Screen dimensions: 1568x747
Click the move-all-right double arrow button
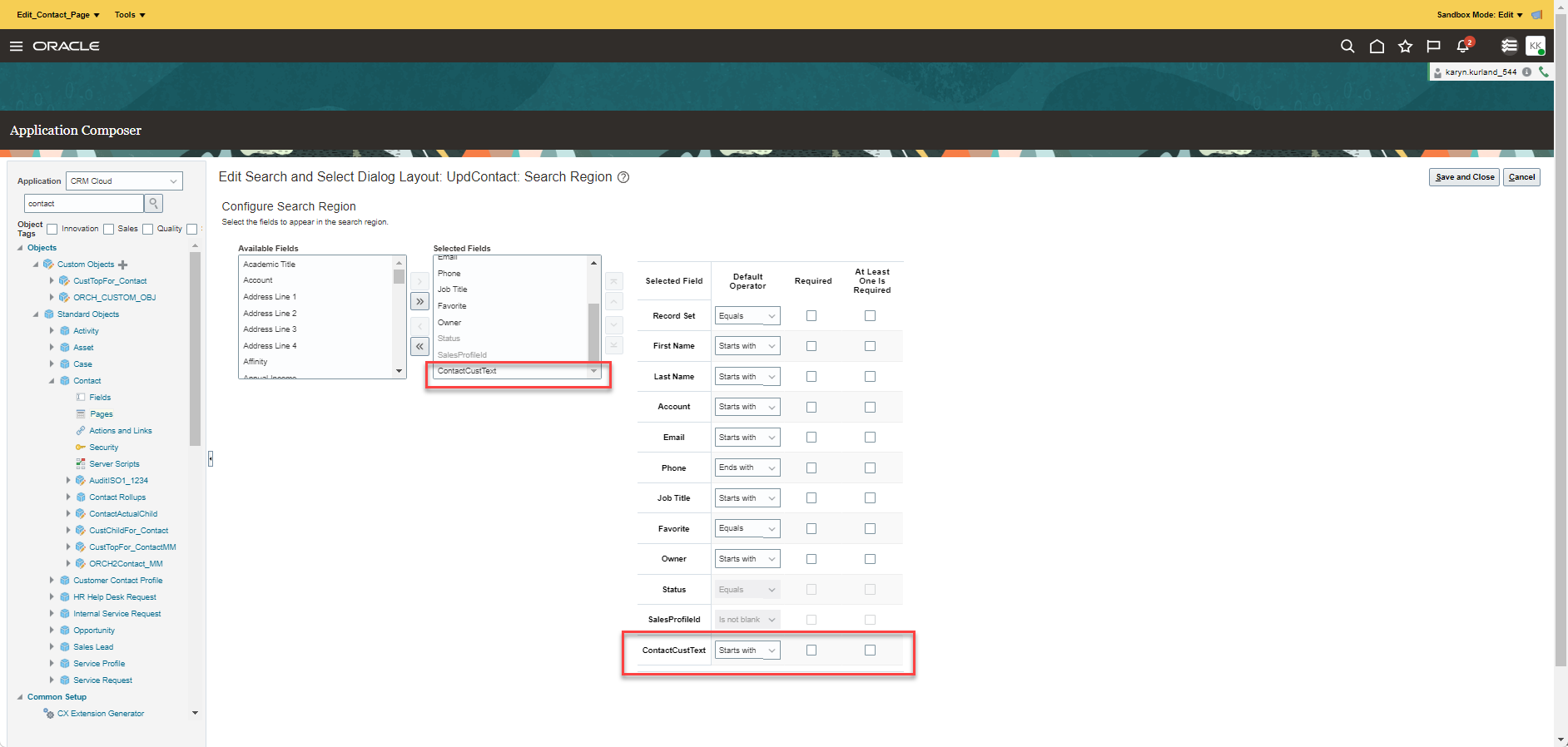[x=420, y=301]
